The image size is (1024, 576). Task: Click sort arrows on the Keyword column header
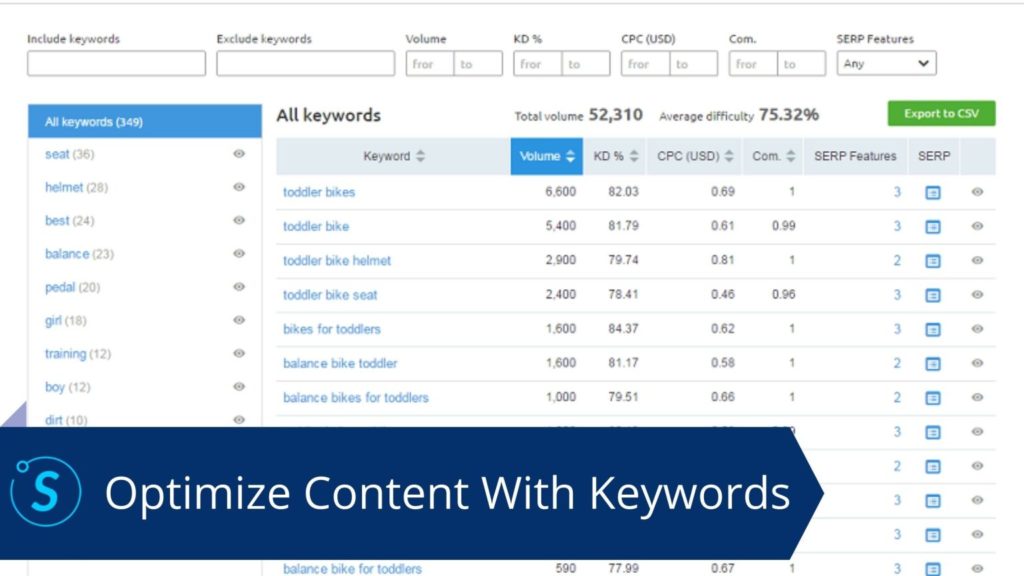coord(420,156)
